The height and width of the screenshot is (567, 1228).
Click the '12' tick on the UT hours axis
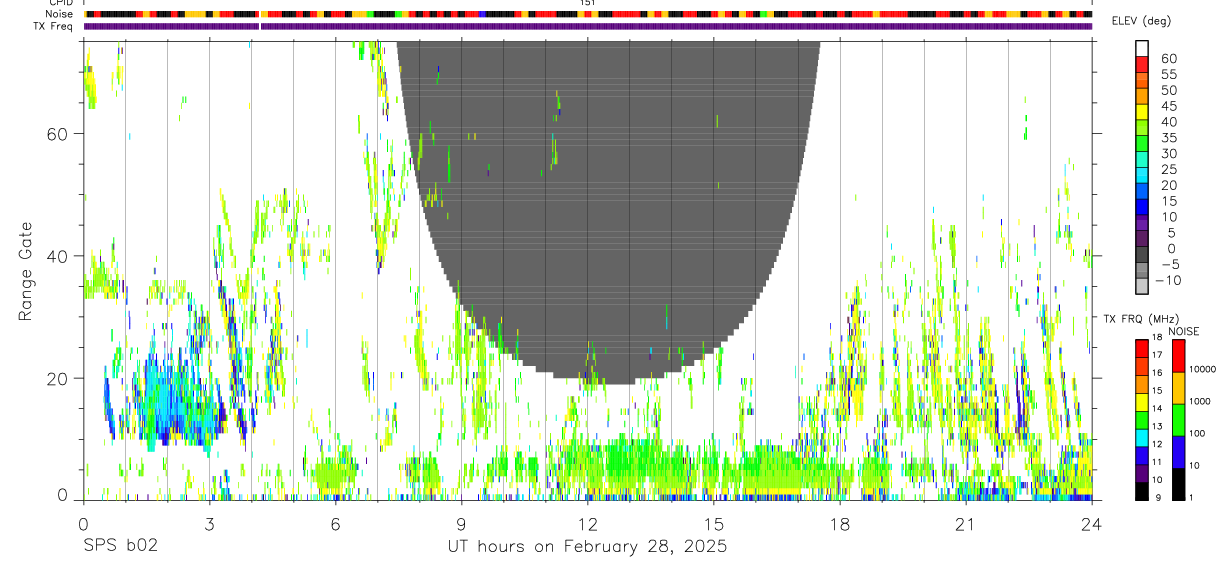tap(587, 525)
